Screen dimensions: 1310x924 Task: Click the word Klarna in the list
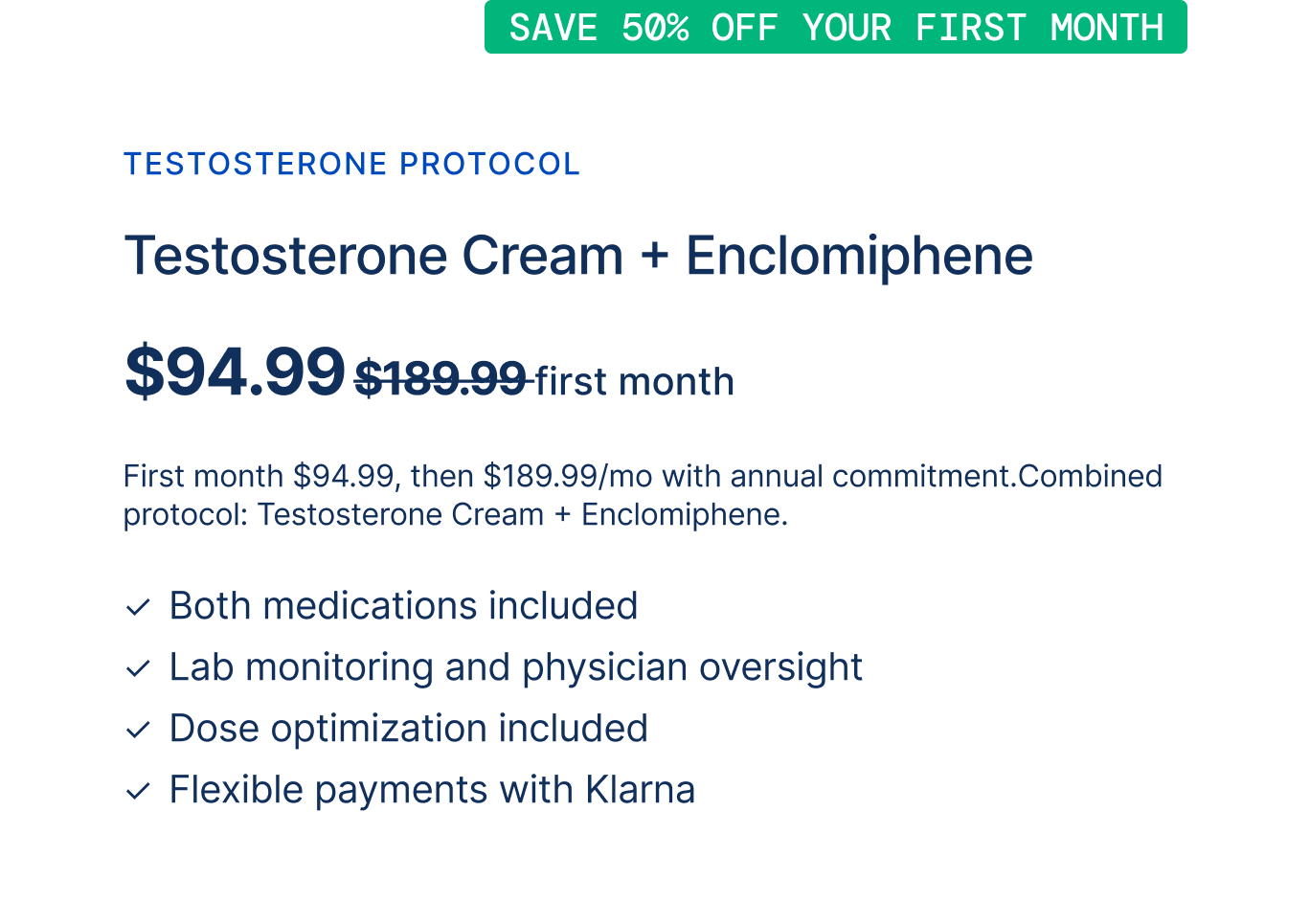(x=640, y=790)
